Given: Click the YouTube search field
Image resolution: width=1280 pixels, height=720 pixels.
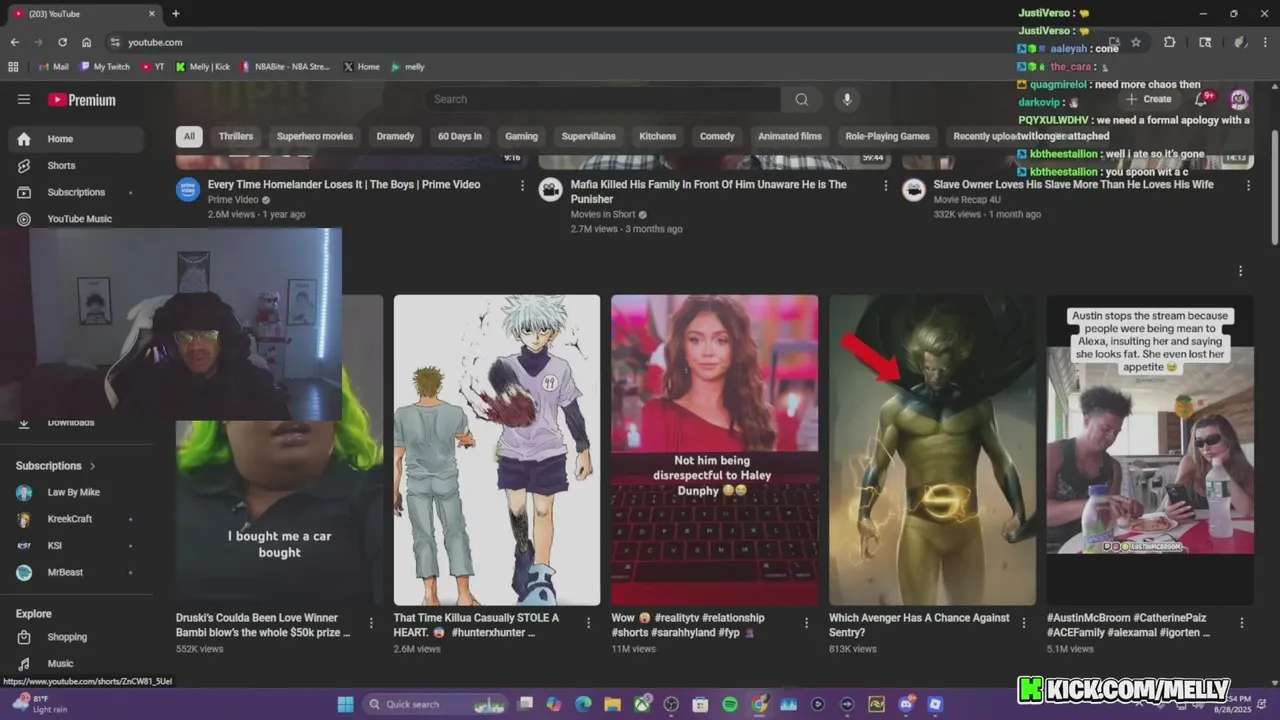Looking at the screenshot, I should pyautogui.click(x=603, y=99).
